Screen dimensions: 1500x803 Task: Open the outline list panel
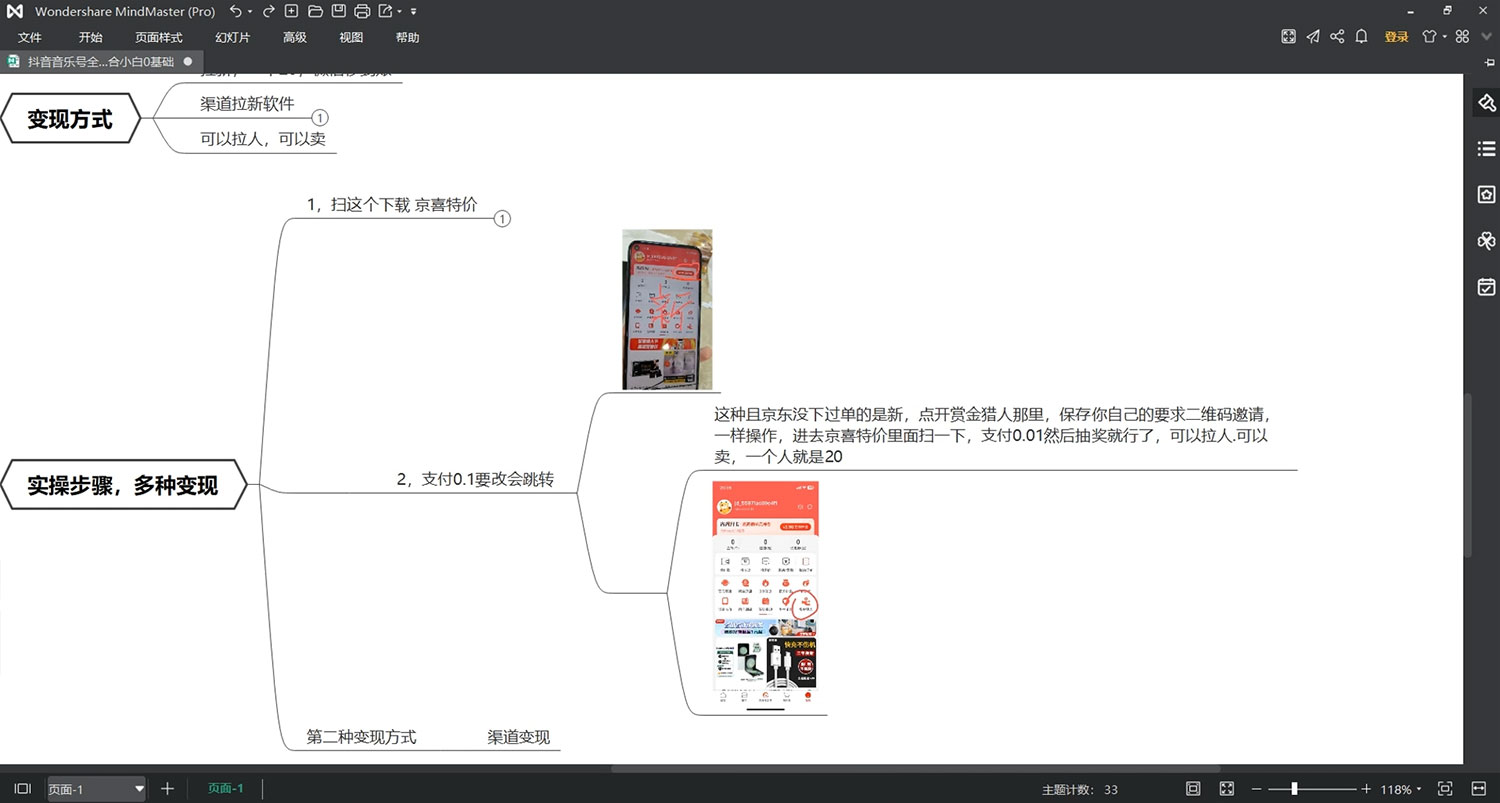point(1486,148)
